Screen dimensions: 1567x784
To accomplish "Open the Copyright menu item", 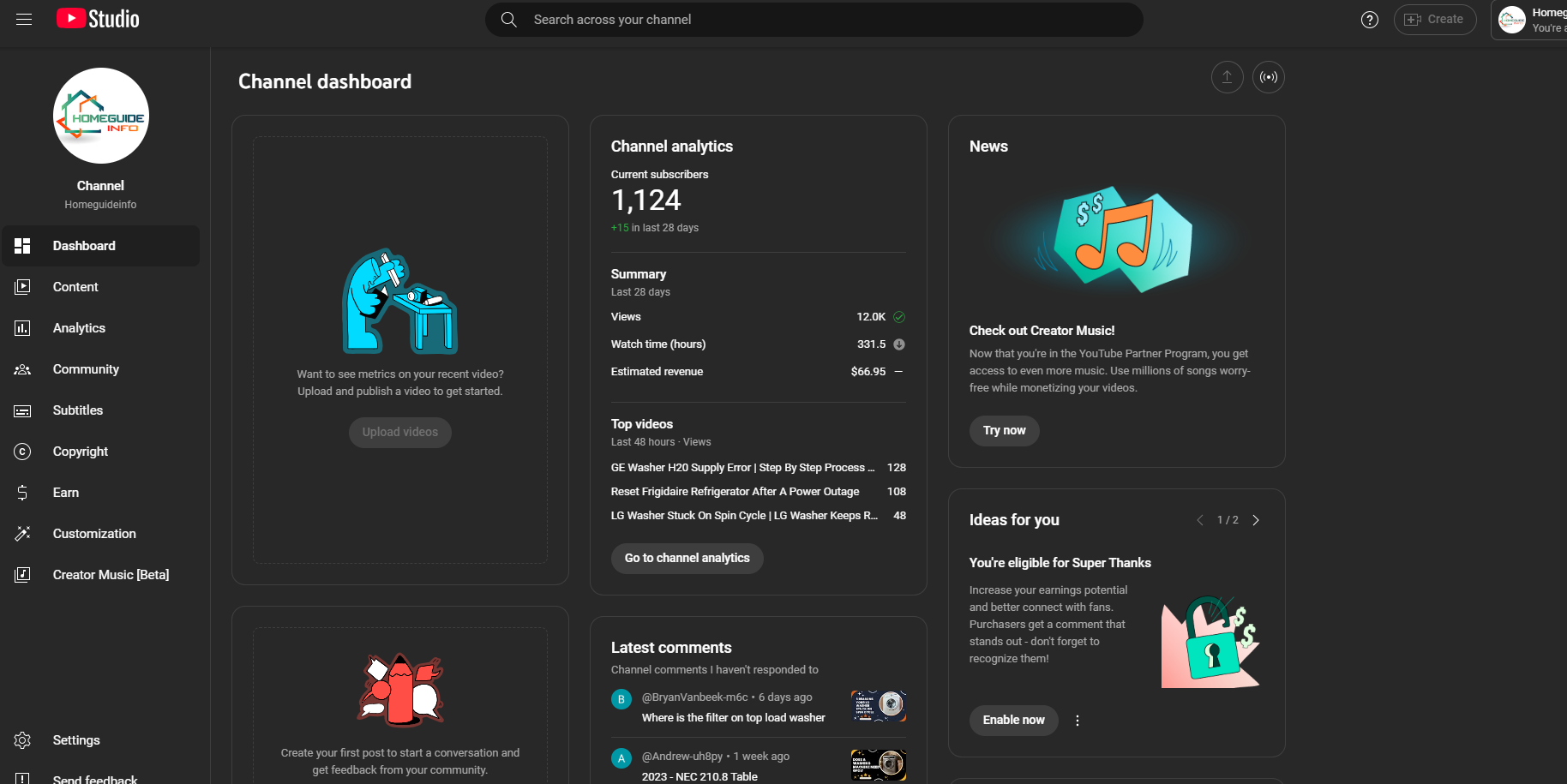I will click(100, 452).
